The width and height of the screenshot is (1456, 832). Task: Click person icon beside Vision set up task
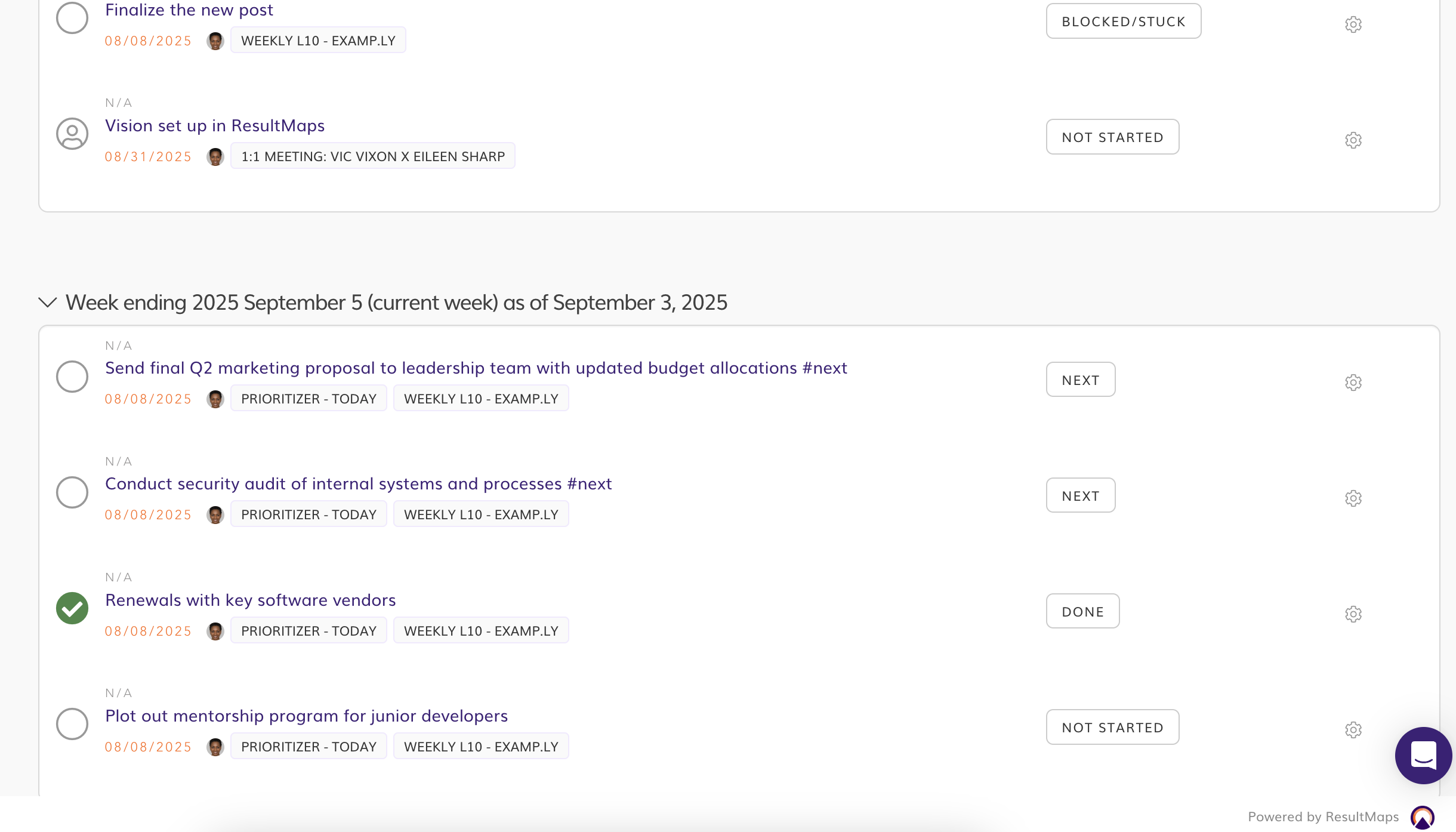pos(72,134)
